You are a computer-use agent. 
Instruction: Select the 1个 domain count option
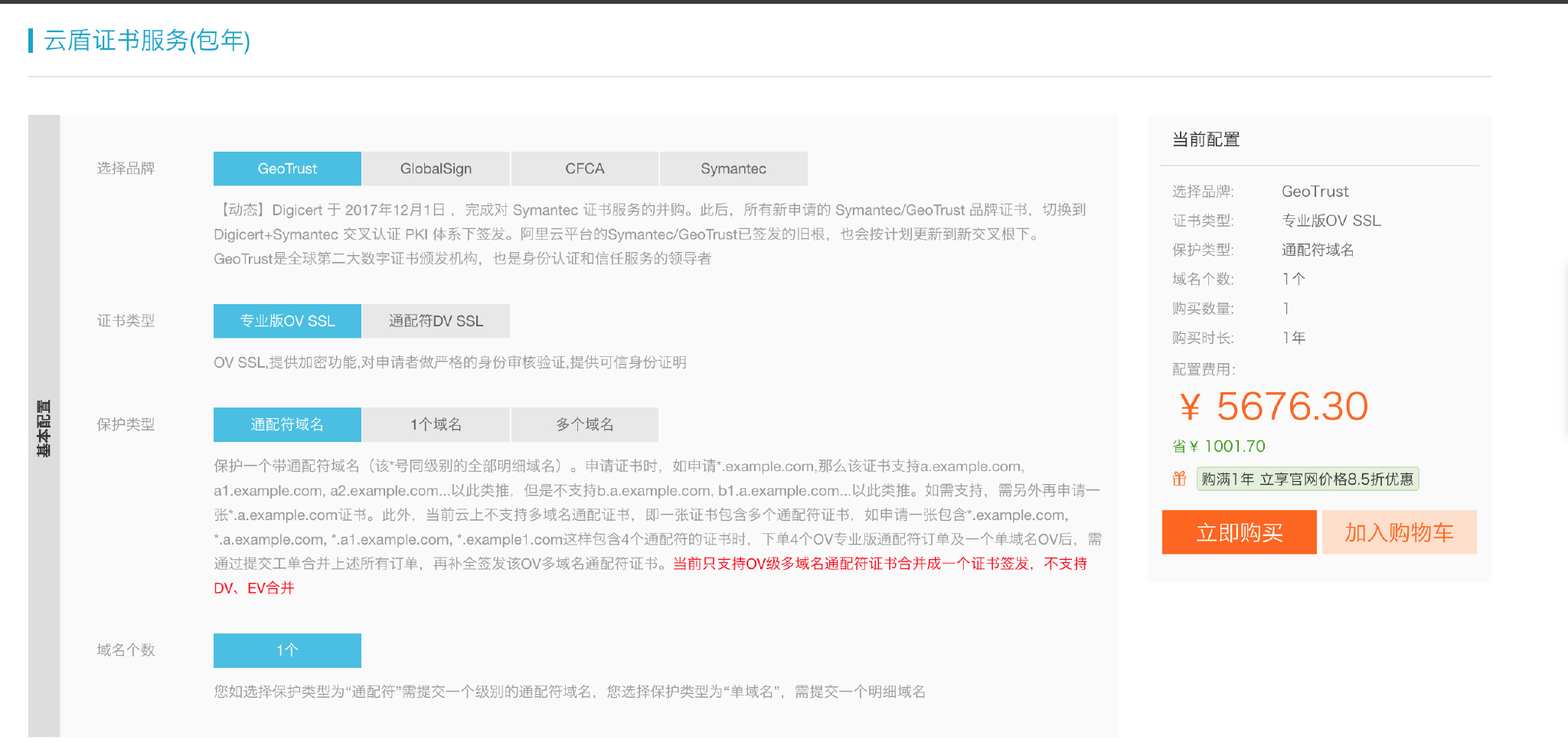(x=287, y=650)
